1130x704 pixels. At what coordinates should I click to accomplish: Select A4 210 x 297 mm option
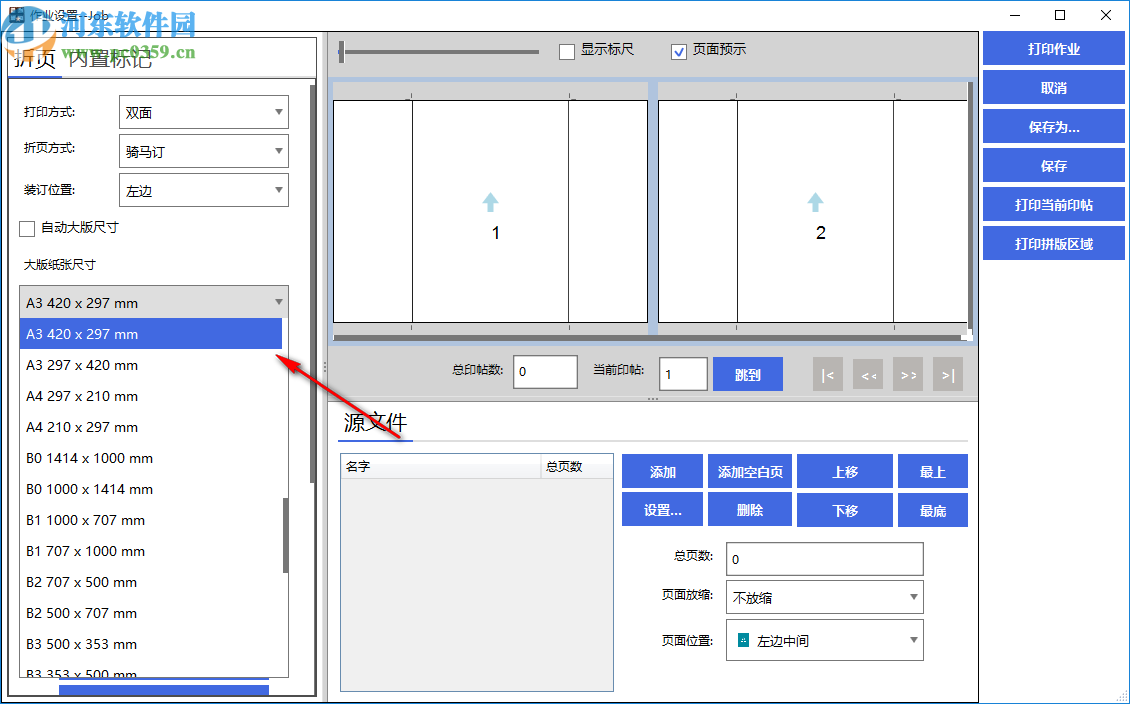[151, 427]
